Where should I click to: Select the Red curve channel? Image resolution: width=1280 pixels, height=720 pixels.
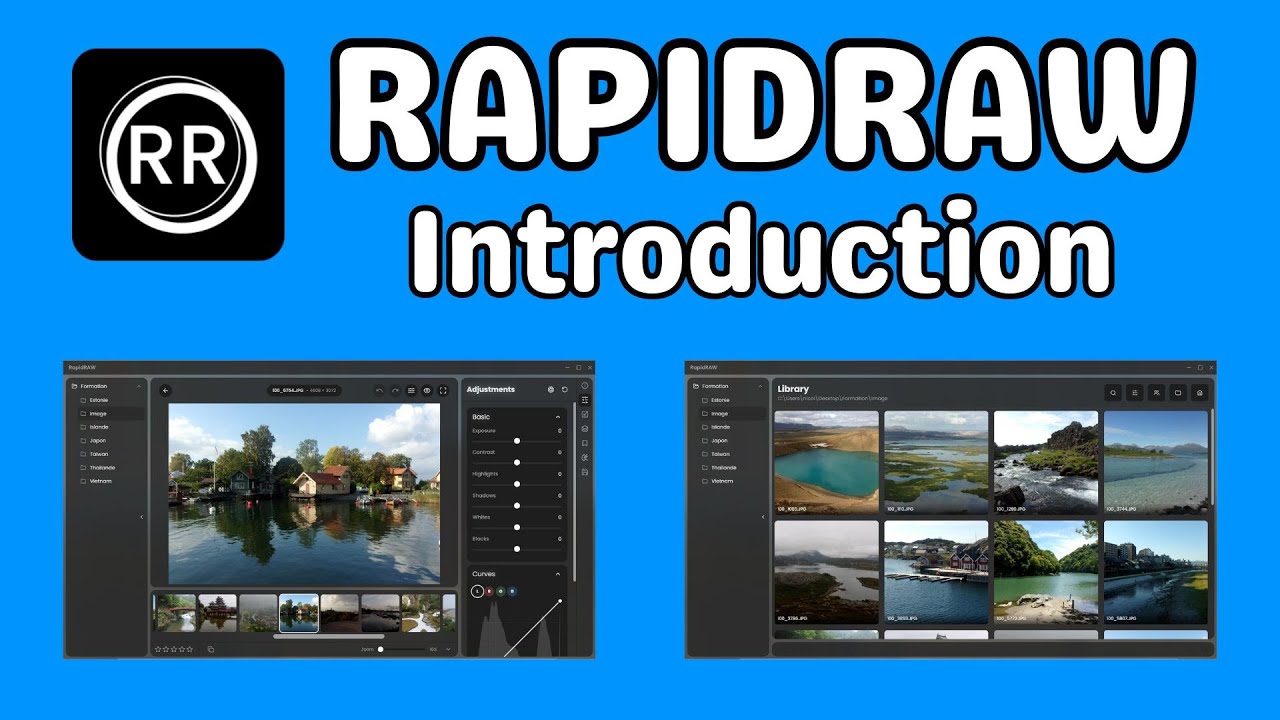click(489, 591)
